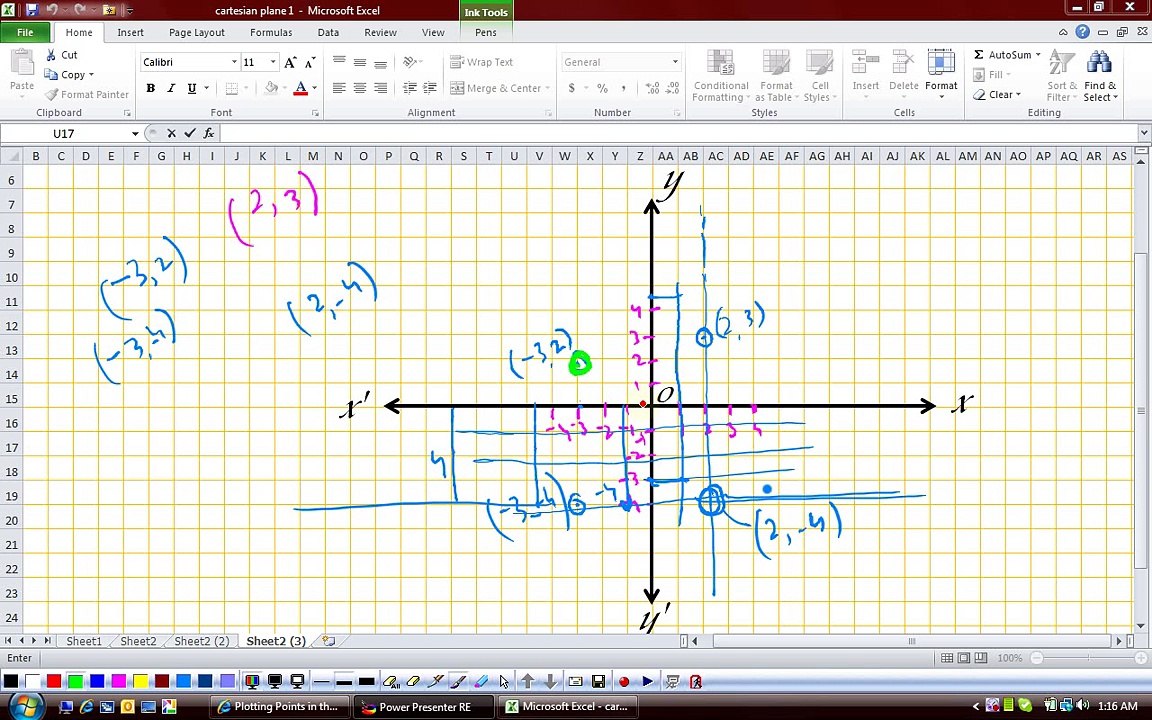Click the AutoSum sigma icon
The image size is (1152, 720).
(x=979, y=54)
